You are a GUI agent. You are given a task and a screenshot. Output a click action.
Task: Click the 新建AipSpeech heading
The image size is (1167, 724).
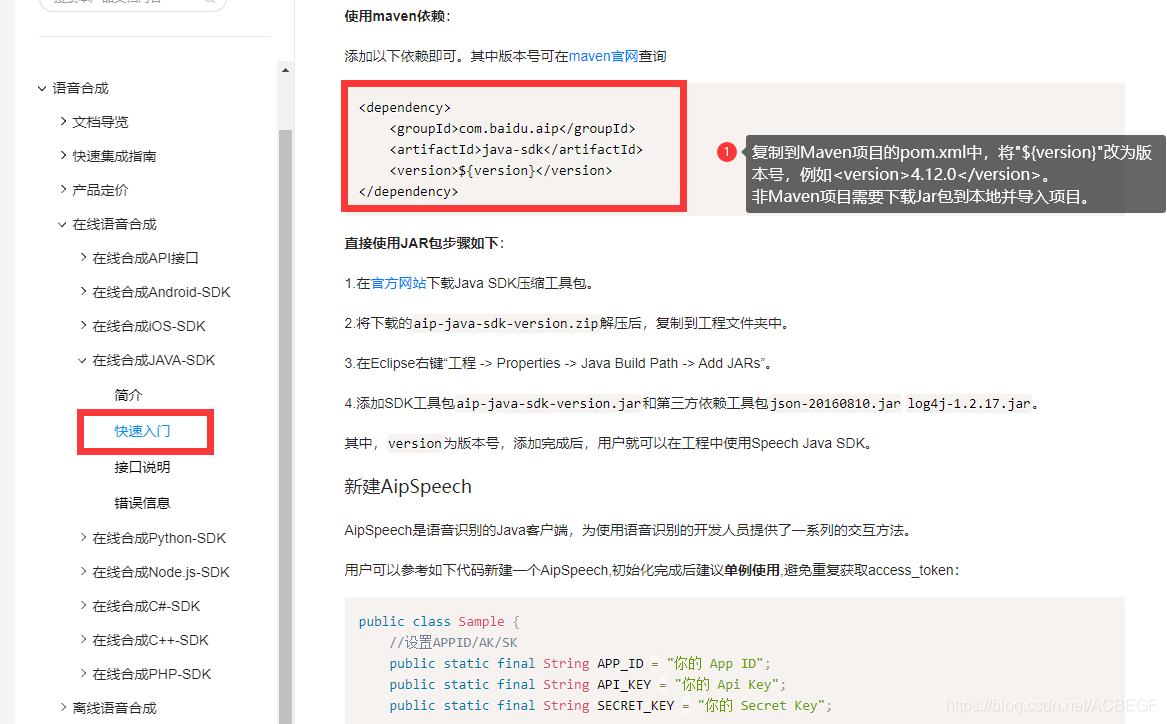pos(408,487)
